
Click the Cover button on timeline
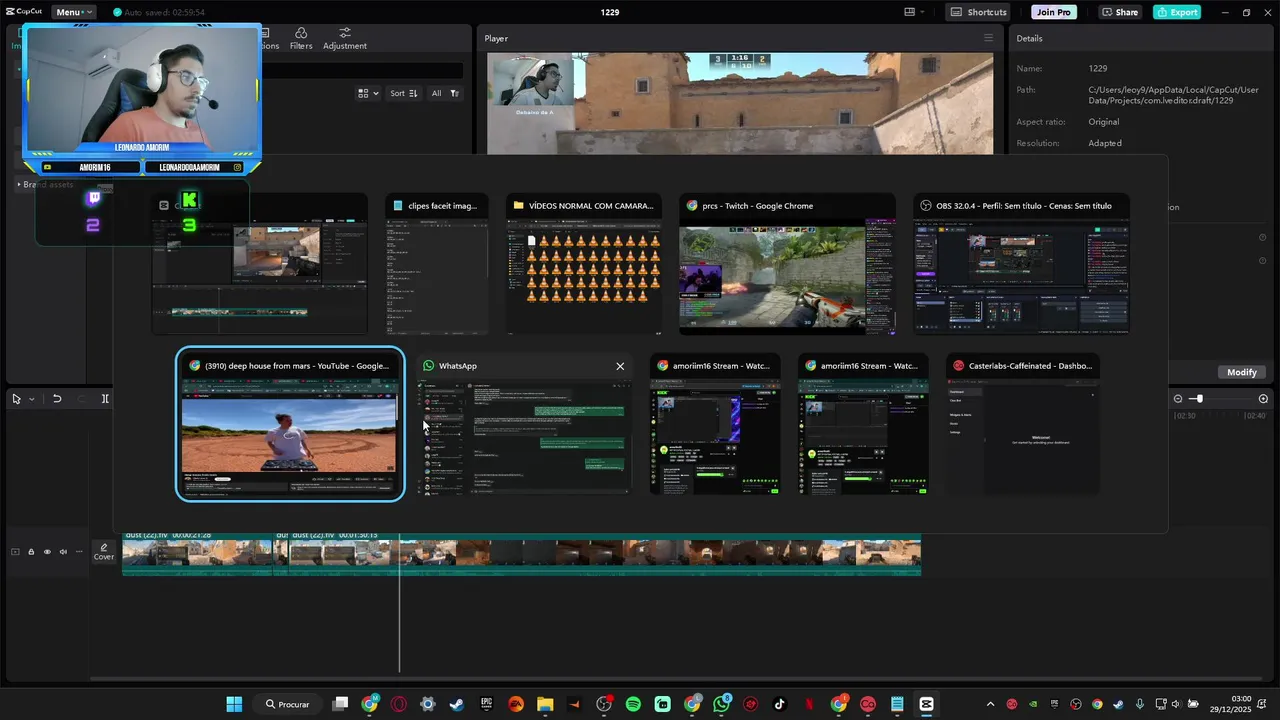[104, 552]
